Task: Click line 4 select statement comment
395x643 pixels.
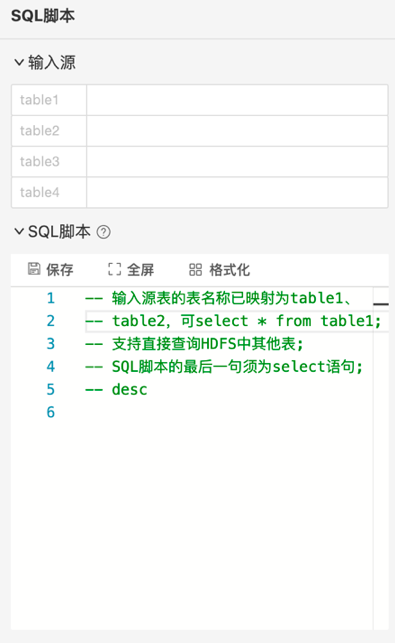Action: (x=224, y=367)
